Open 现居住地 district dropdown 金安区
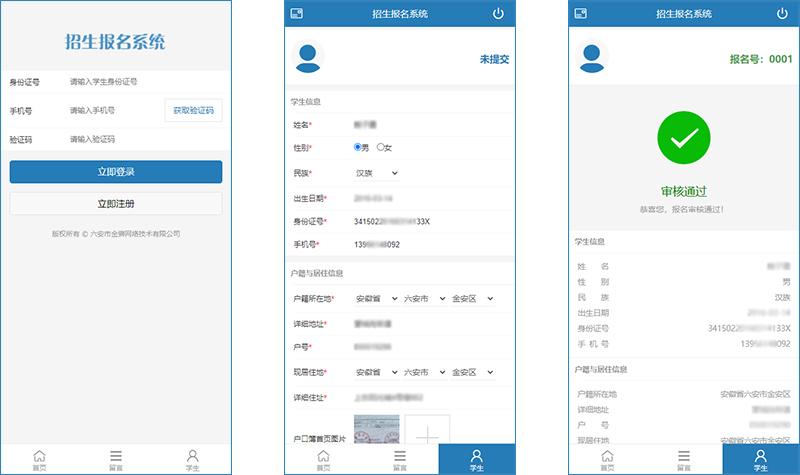This screenshot has width=800, height=475. click(x=472, y=372)
